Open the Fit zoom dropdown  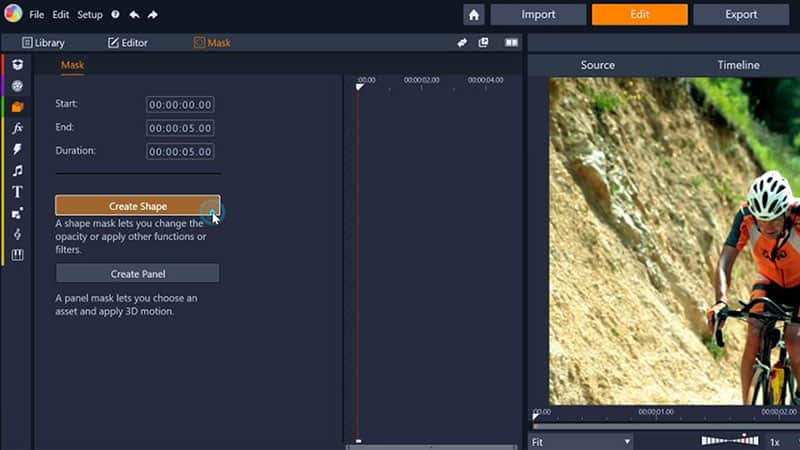[x=581, y=441]
